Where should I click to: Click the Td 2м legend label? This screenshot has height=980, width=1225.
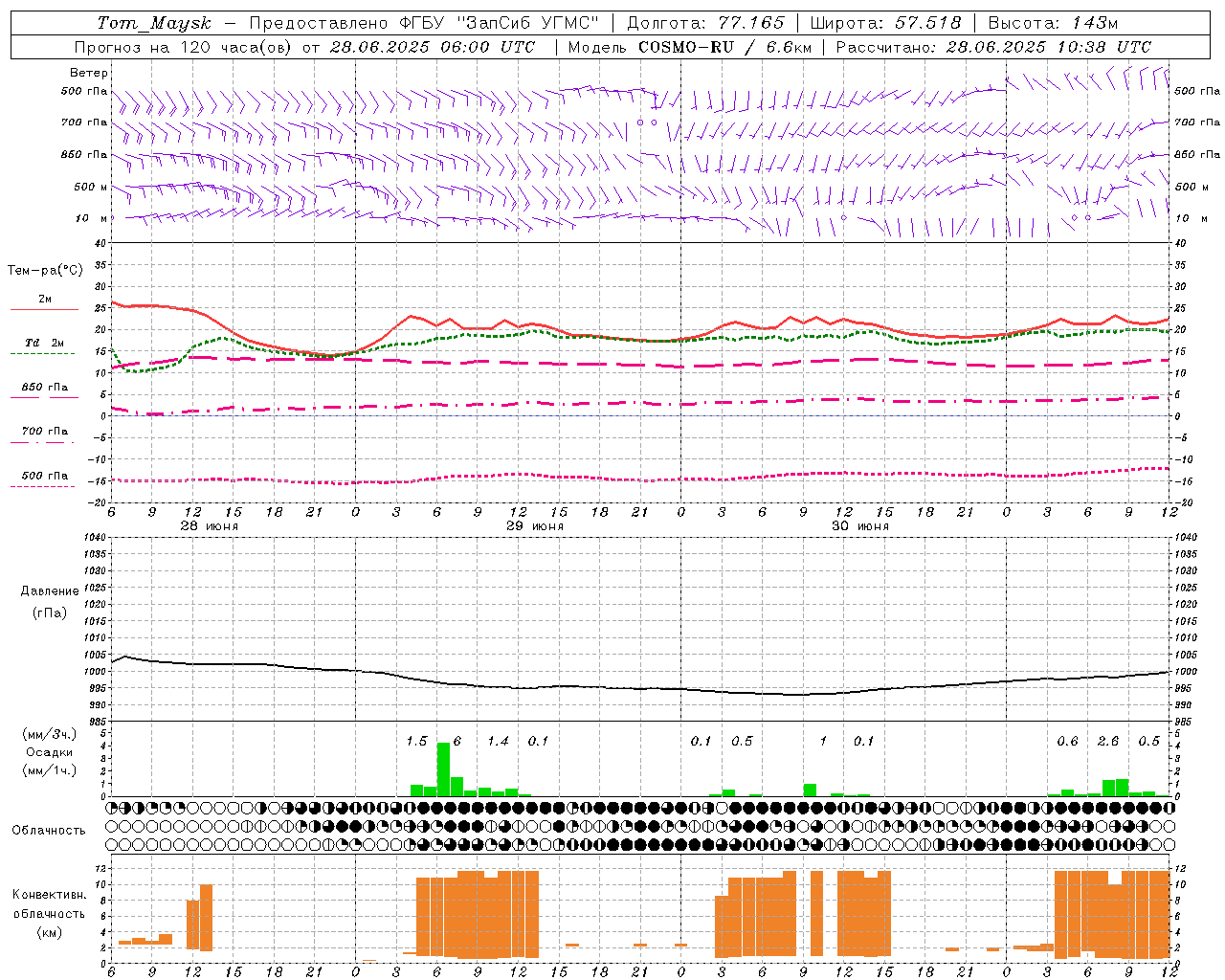45,343
